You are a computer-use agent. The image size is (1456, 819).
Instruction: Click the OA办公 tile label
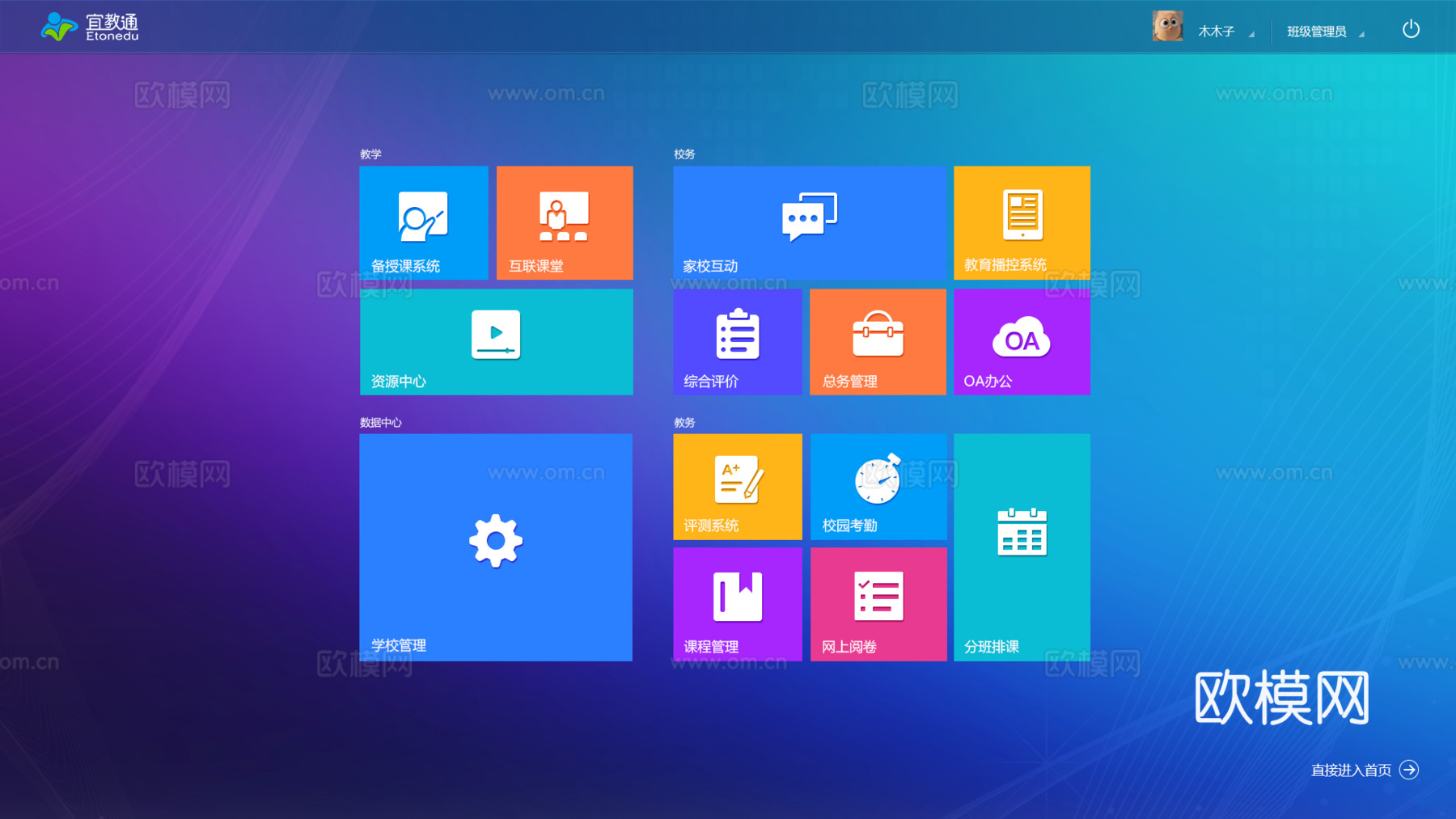(988, 381)
